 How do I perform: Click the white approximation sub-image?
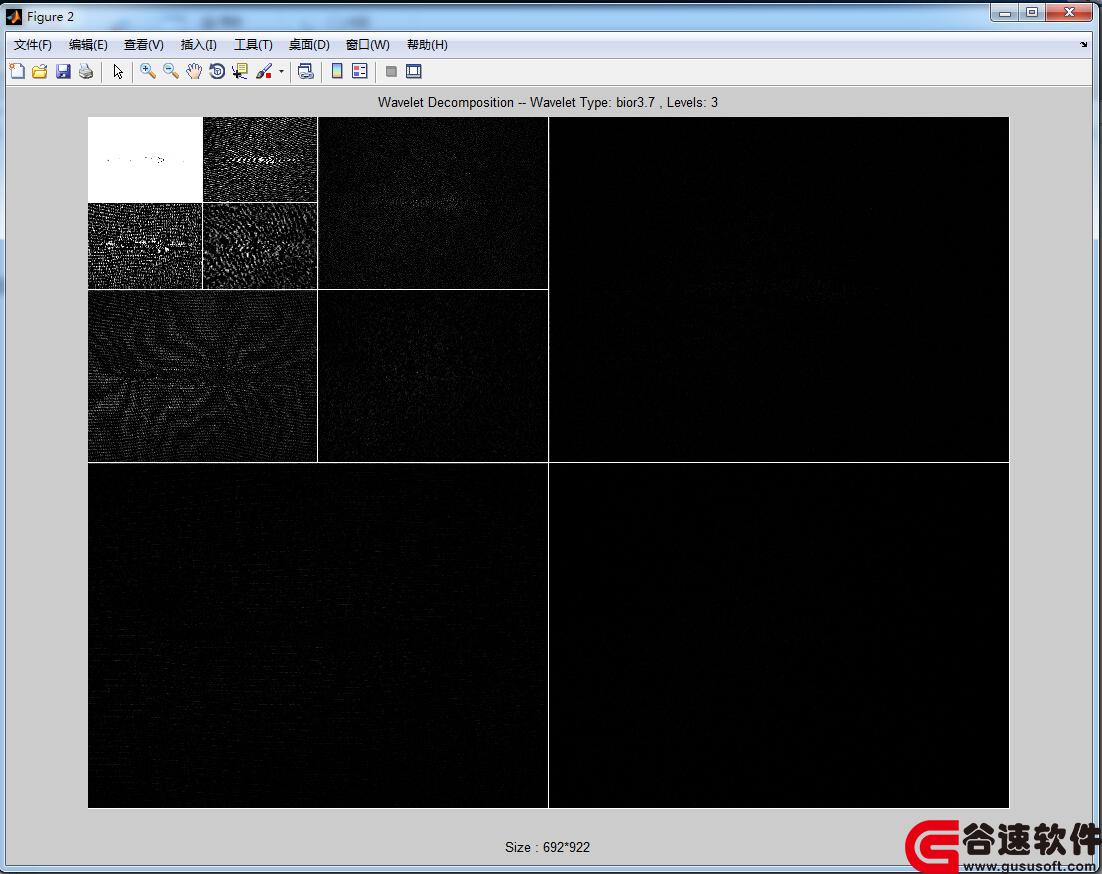145,159
